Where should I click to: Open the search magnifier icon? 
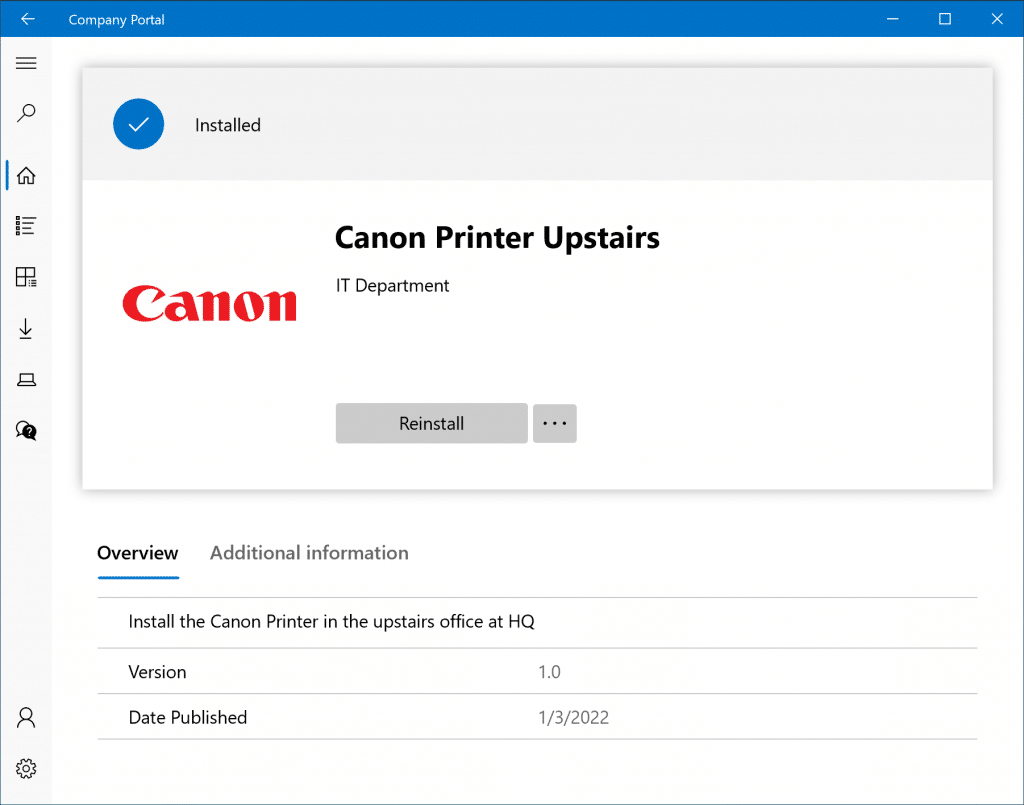tap(27, 113)
